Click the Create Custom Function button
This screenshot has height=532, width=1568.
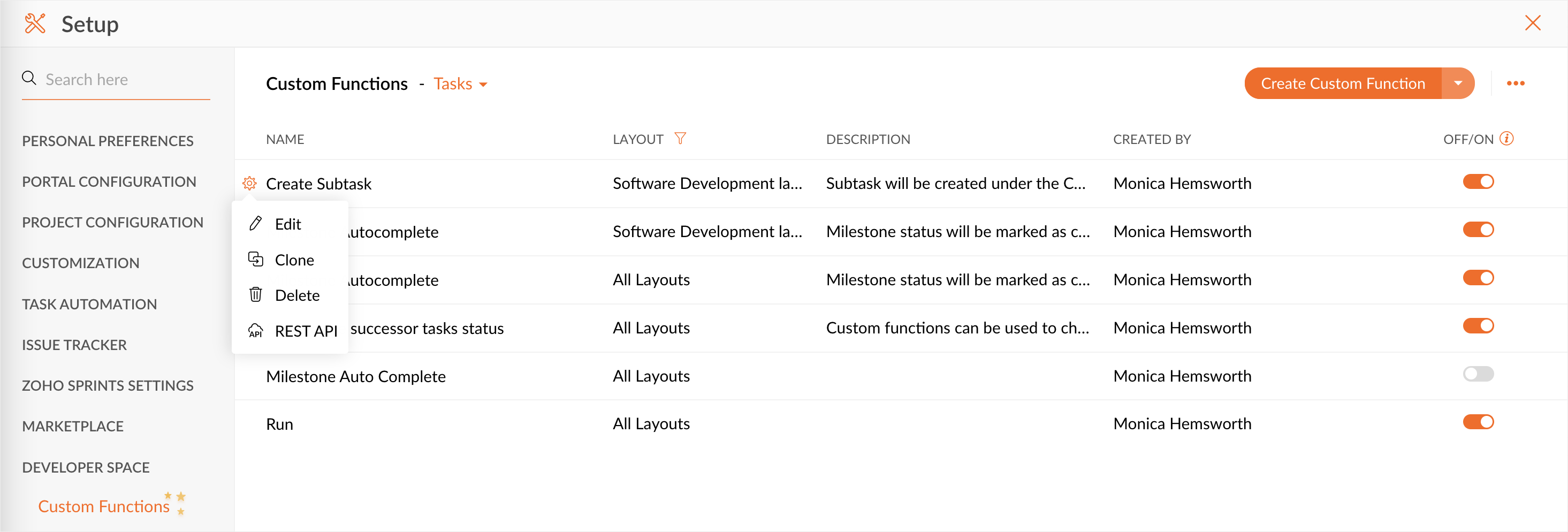pos(1342,83)
